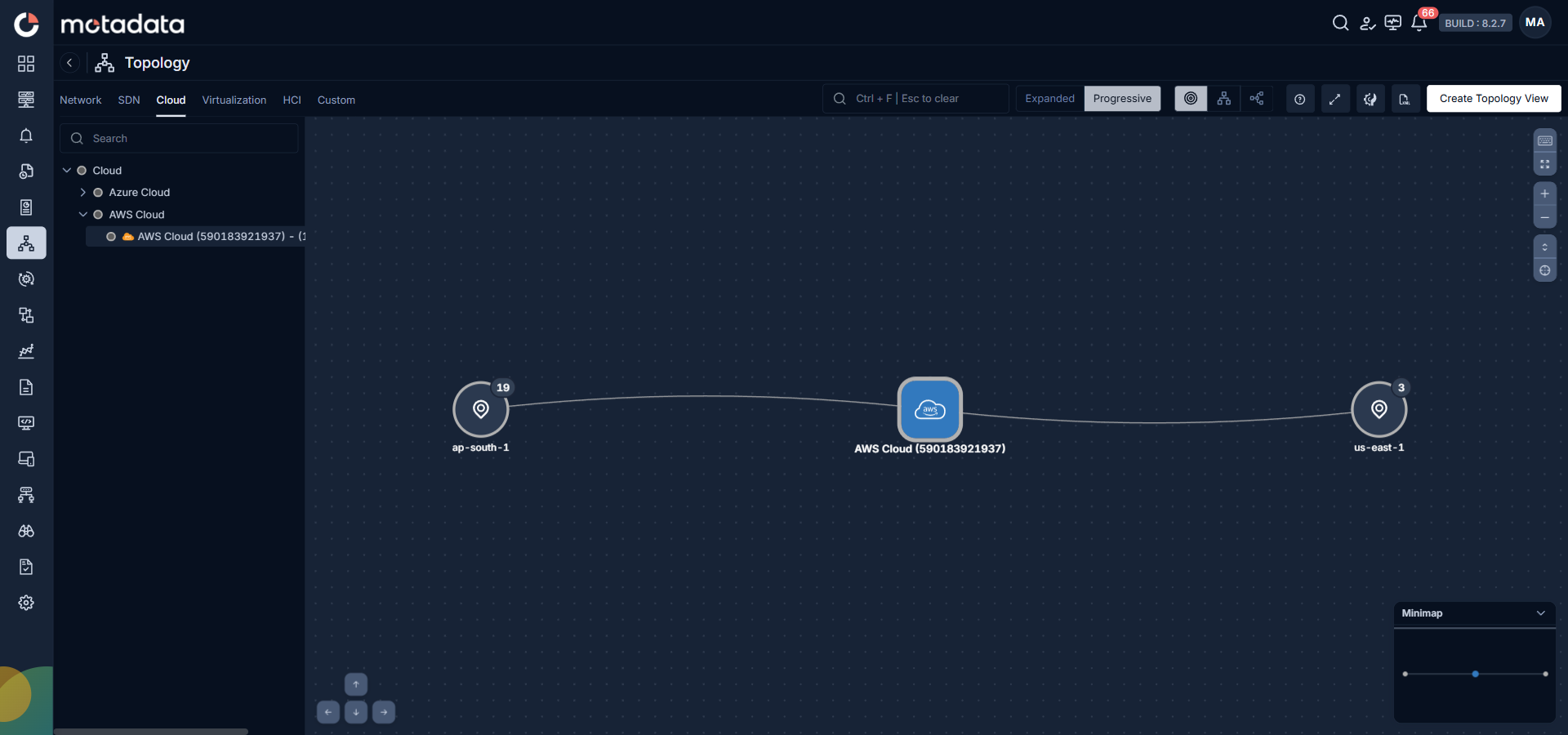Expand the Azure Cloud tree node
The image size is (1568, 735).
82,193
